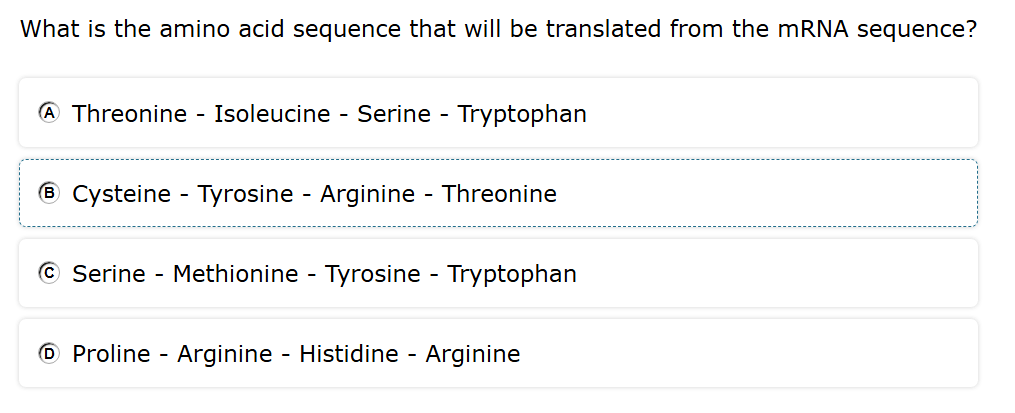1015x413 pixels.
Task: Click "Threonine" at the end of option B
Action: tap(499, 194)
